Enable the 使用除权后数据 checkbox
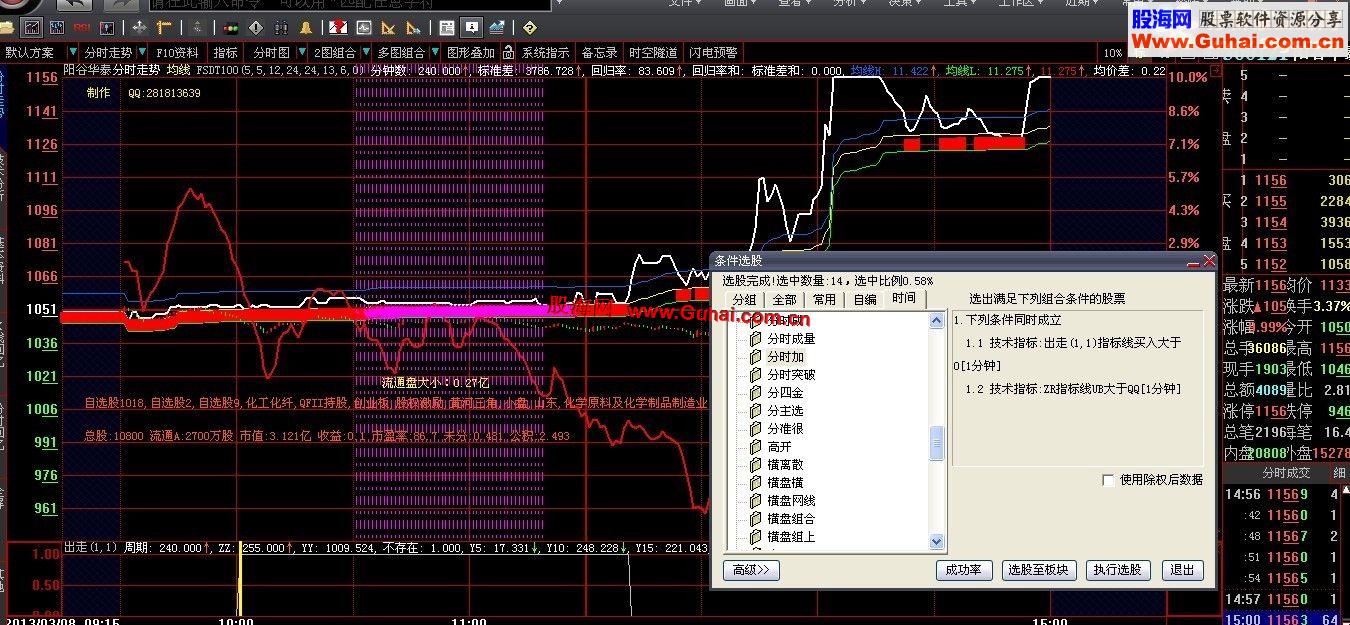 click(x=1108, y=480)
